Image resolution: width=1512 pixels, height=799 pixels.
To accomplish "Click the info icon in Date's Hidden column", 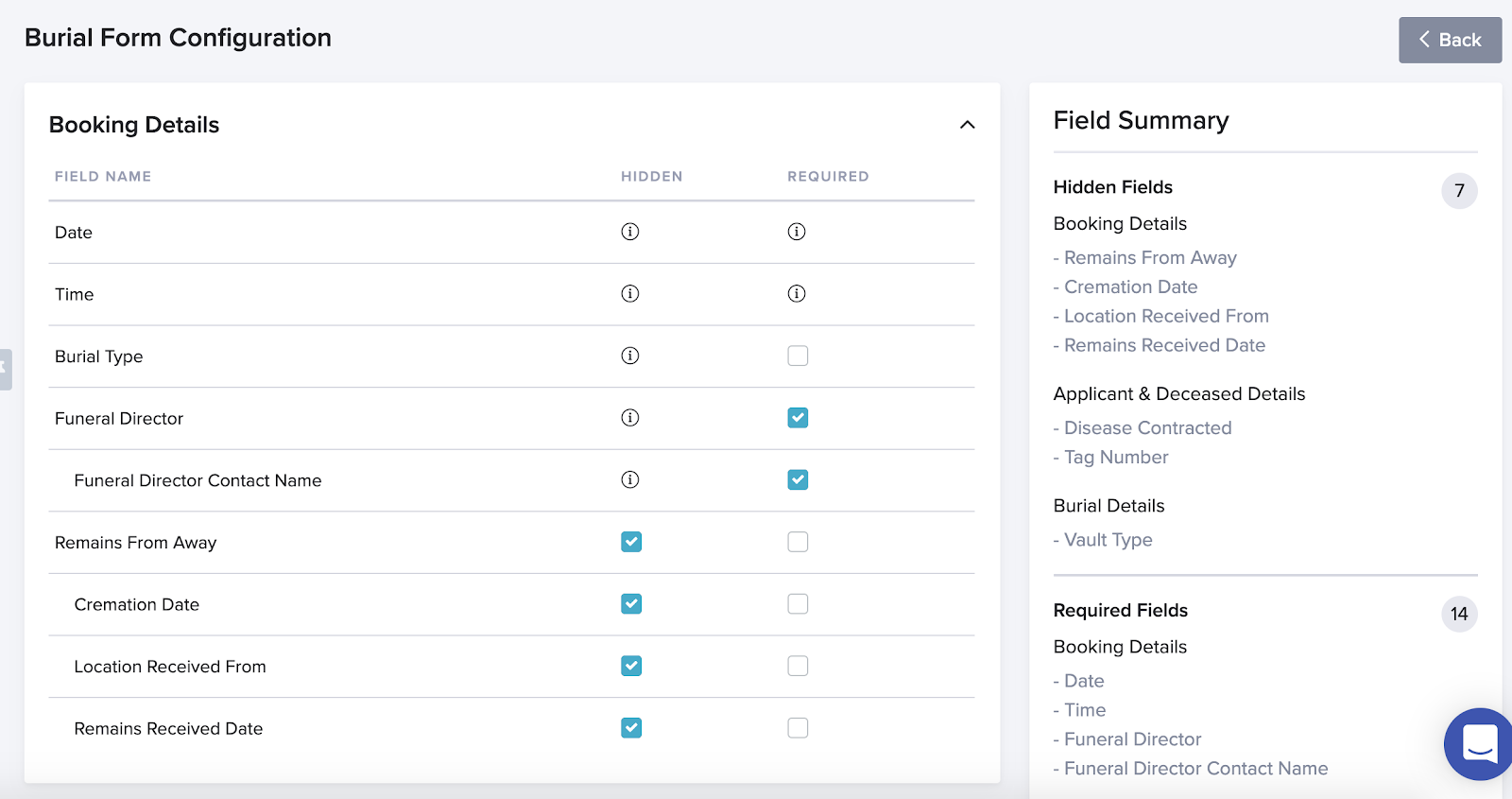I will point(630,232).
